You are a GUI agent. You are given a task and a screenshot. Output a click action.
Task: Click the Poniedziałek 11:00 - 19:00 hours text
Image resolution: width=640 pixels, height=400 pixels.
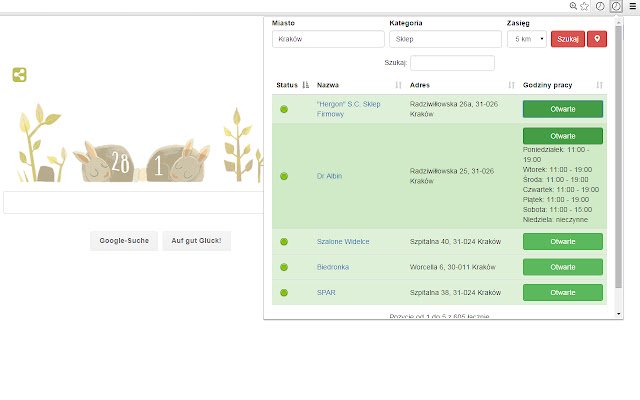(x=556, y=154)
